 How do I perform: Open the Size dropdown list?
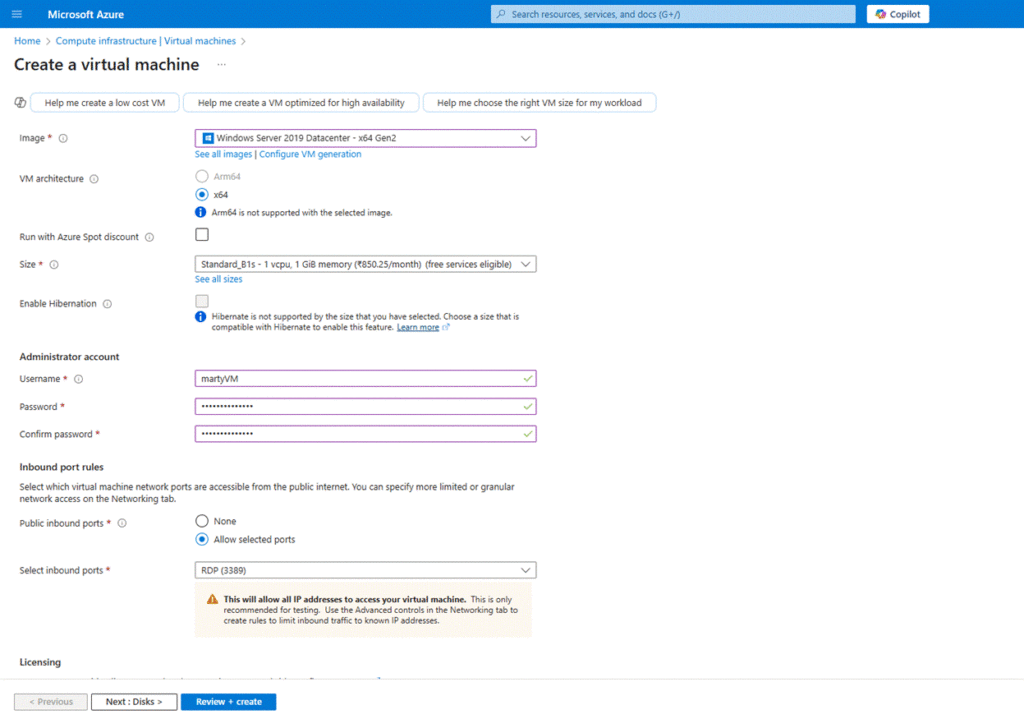[365, 264]
